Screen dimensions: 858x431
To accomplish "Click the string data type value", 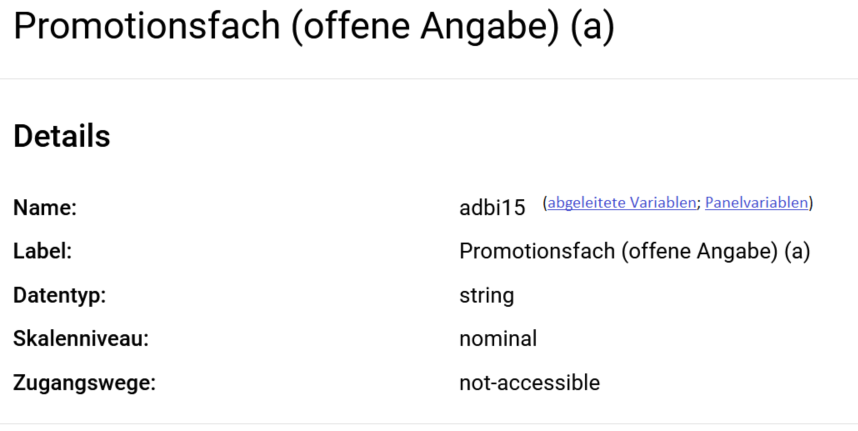I will (486, 295).
